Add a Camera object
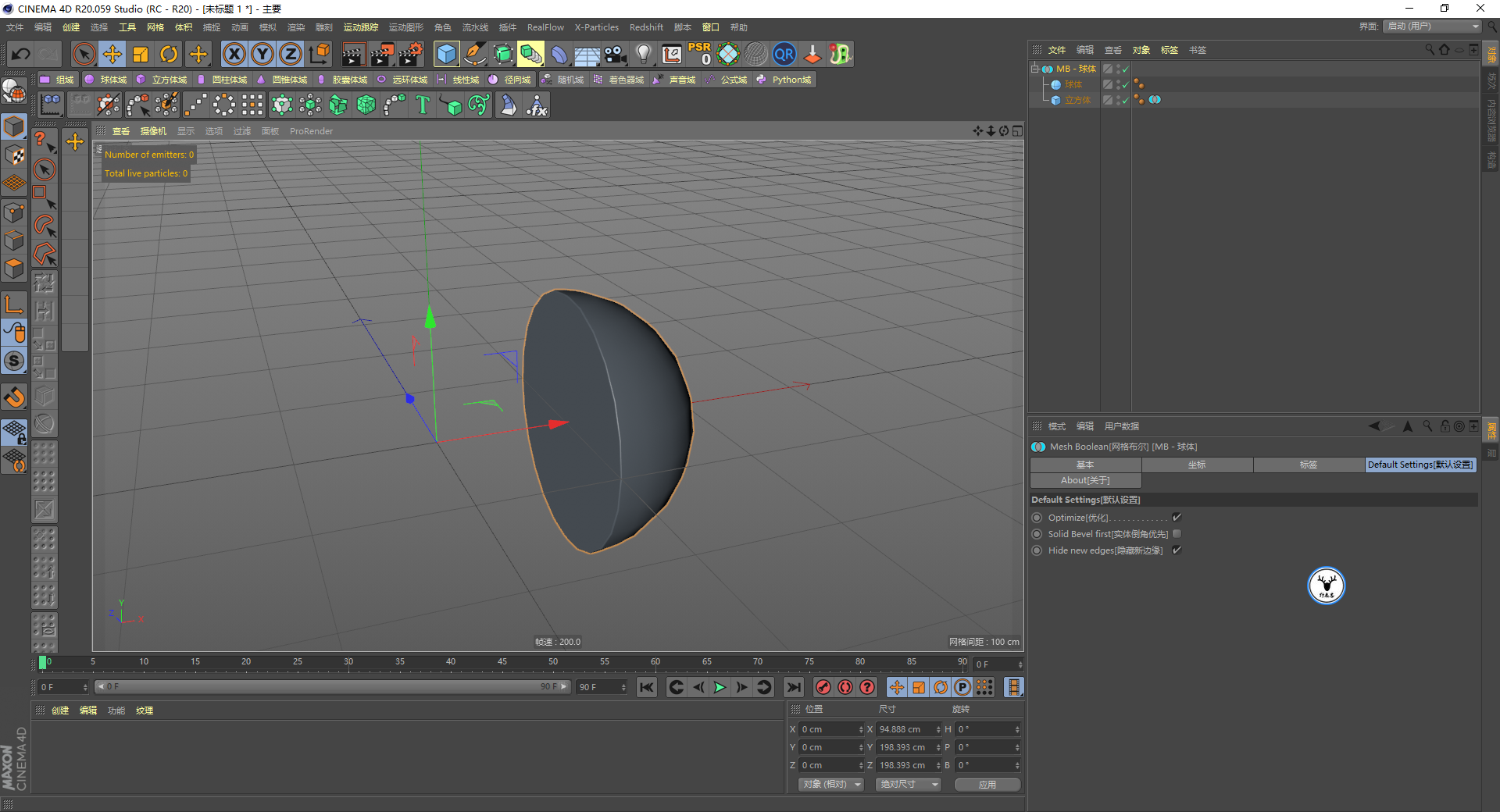The image size is (1500, 812). coord(616,54)
